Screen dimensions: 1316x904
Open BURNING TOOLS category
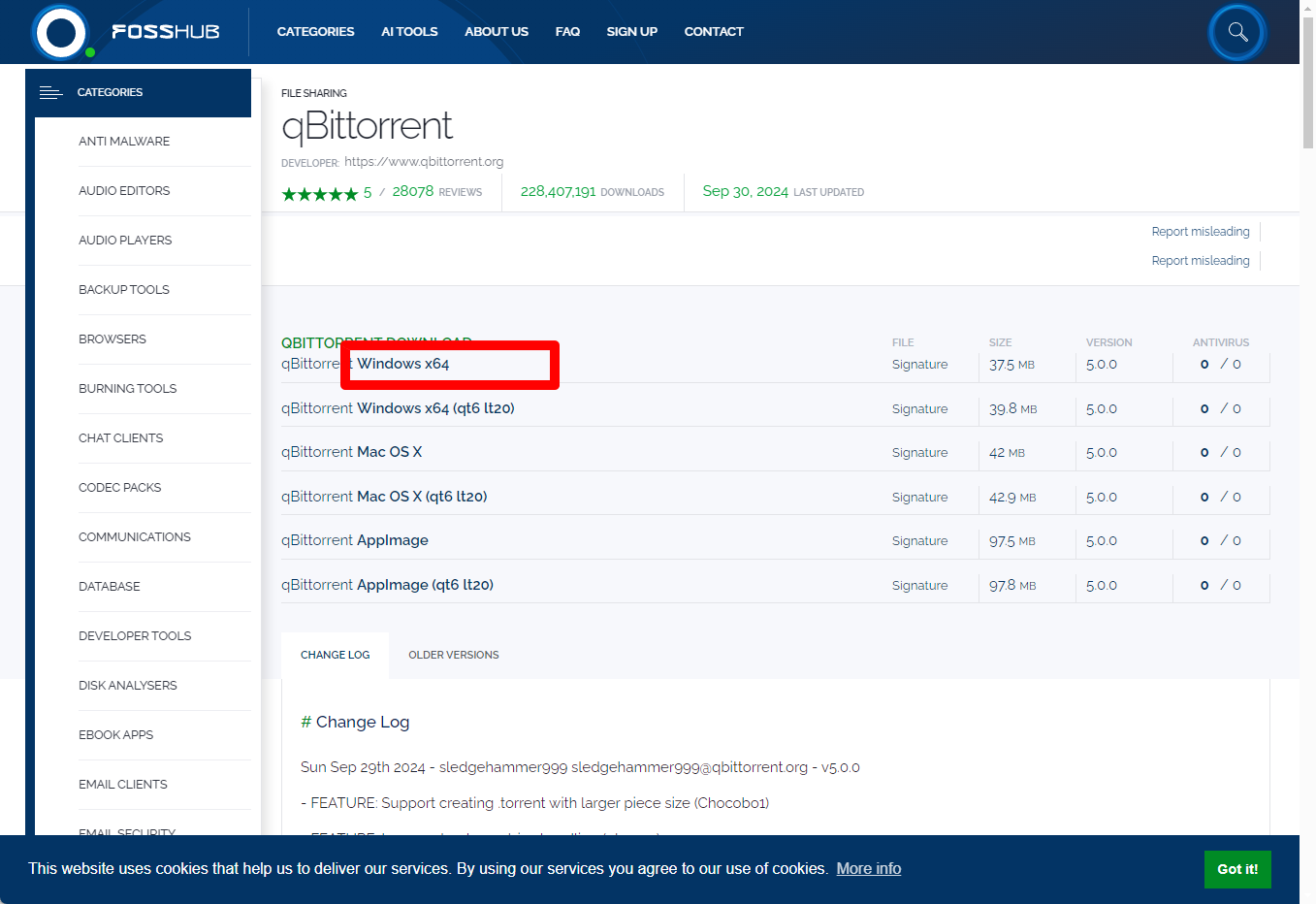pos(128,389)
